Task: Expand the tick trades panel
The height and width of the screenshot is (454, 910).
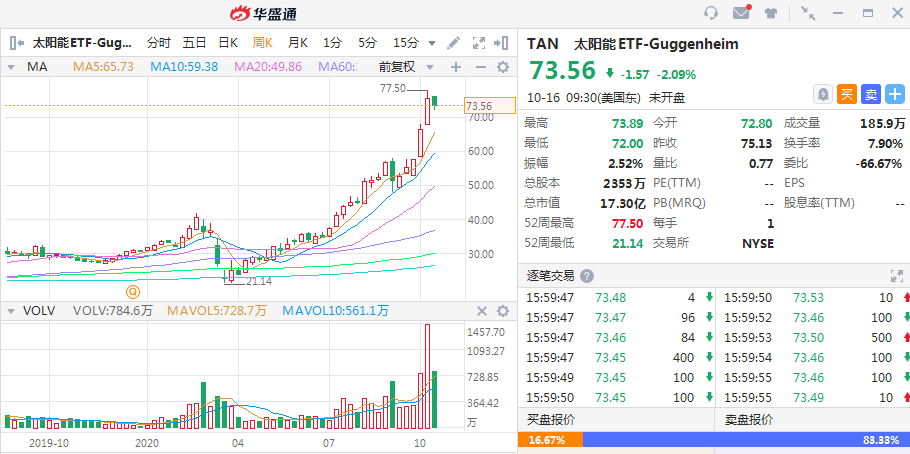Action: (x=897, y=276)
